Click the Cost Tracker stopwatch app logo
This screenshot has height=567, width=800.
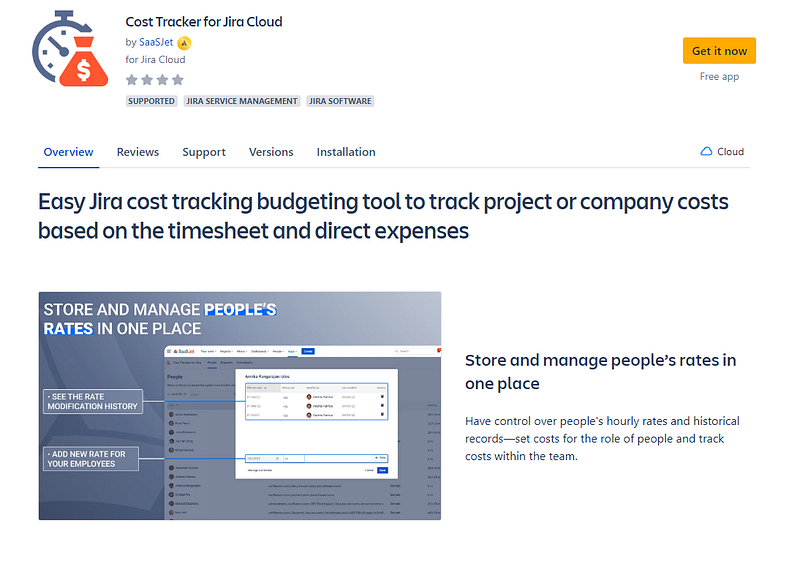[x=70, y=48]
